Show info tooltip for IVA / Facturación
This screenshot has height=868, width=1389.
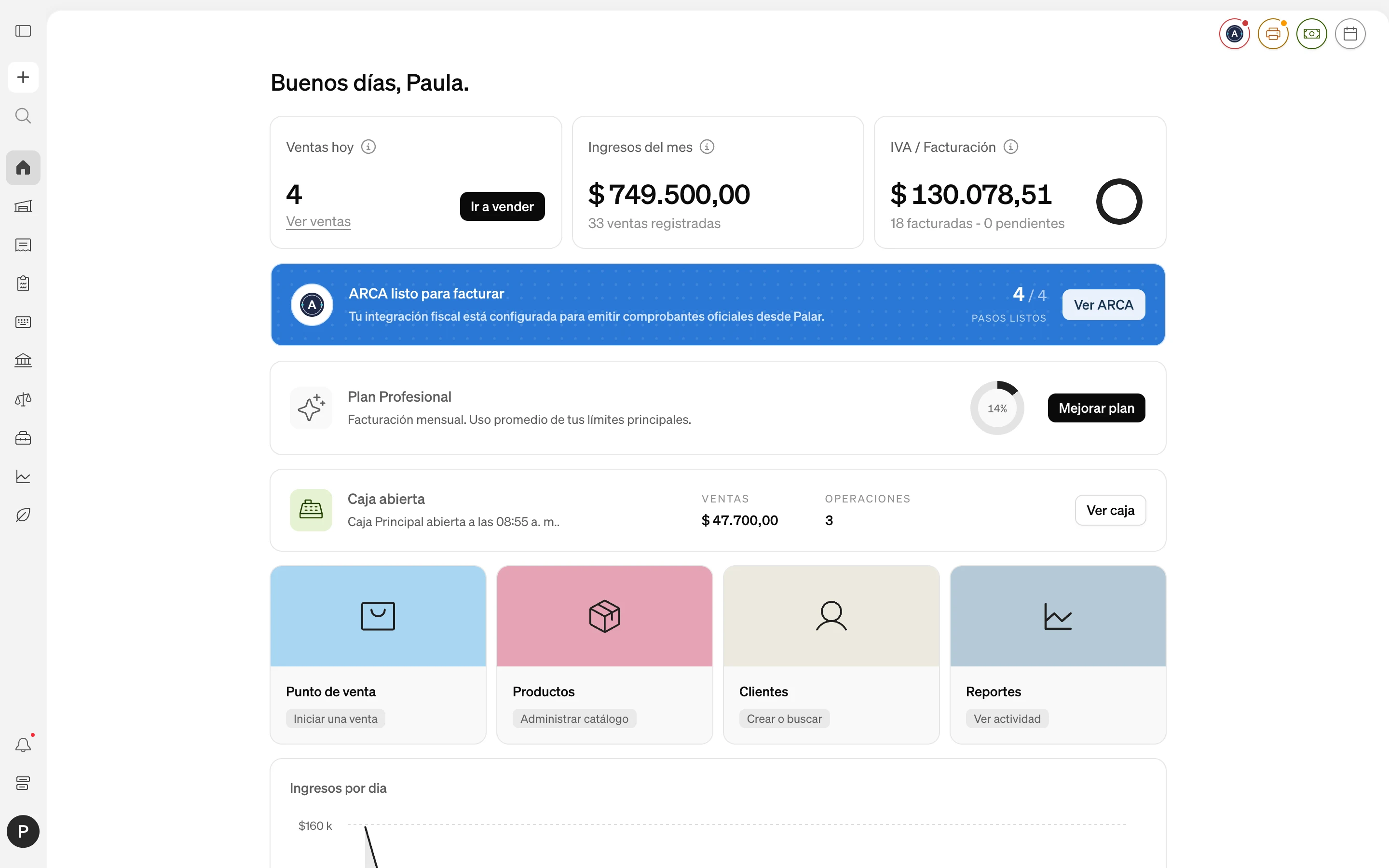pyautogui.click(x=1011, y=147)
